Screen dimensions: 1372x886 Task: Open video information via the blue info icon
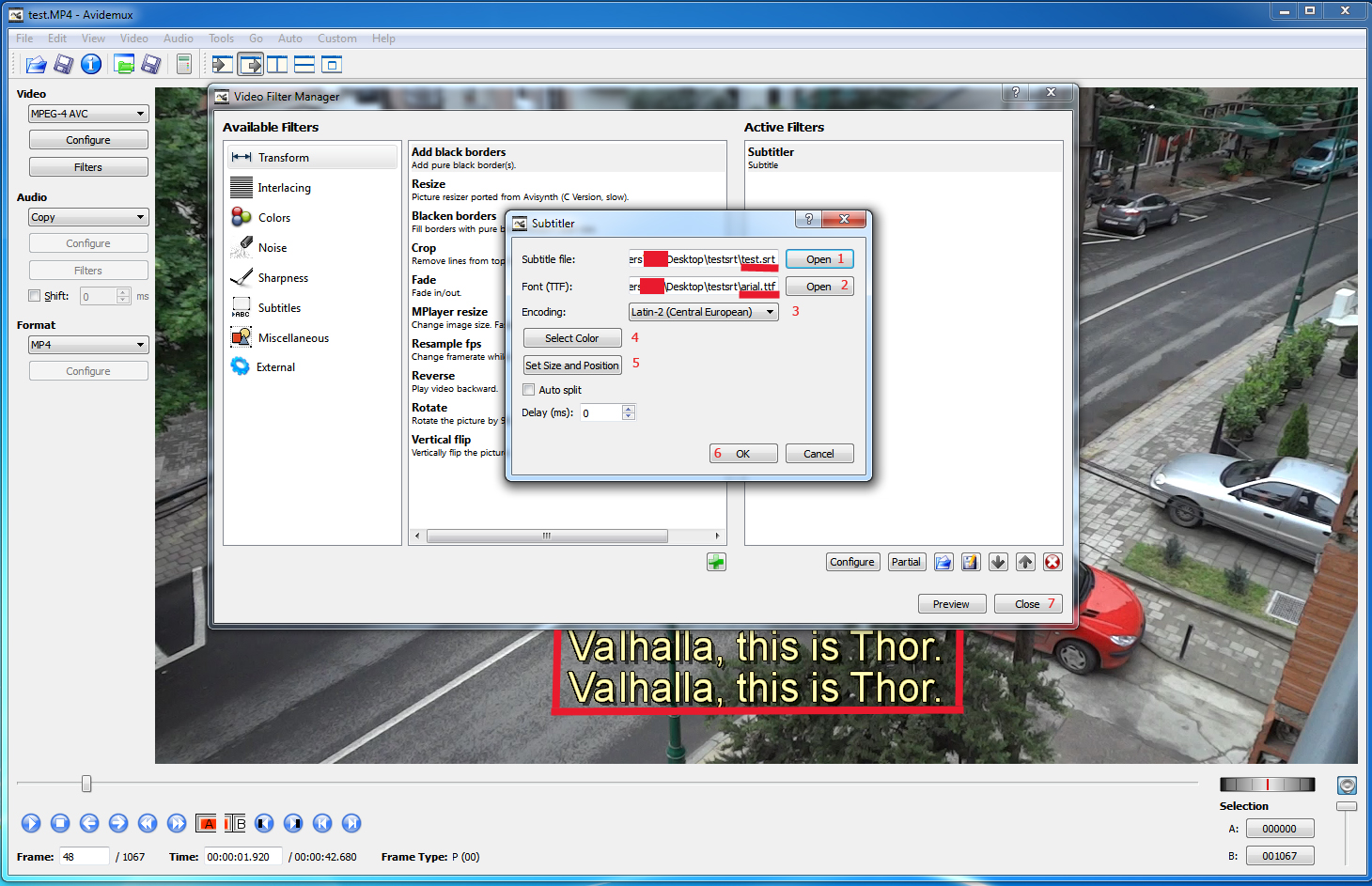pyautogui.click(x=91, y=64)
